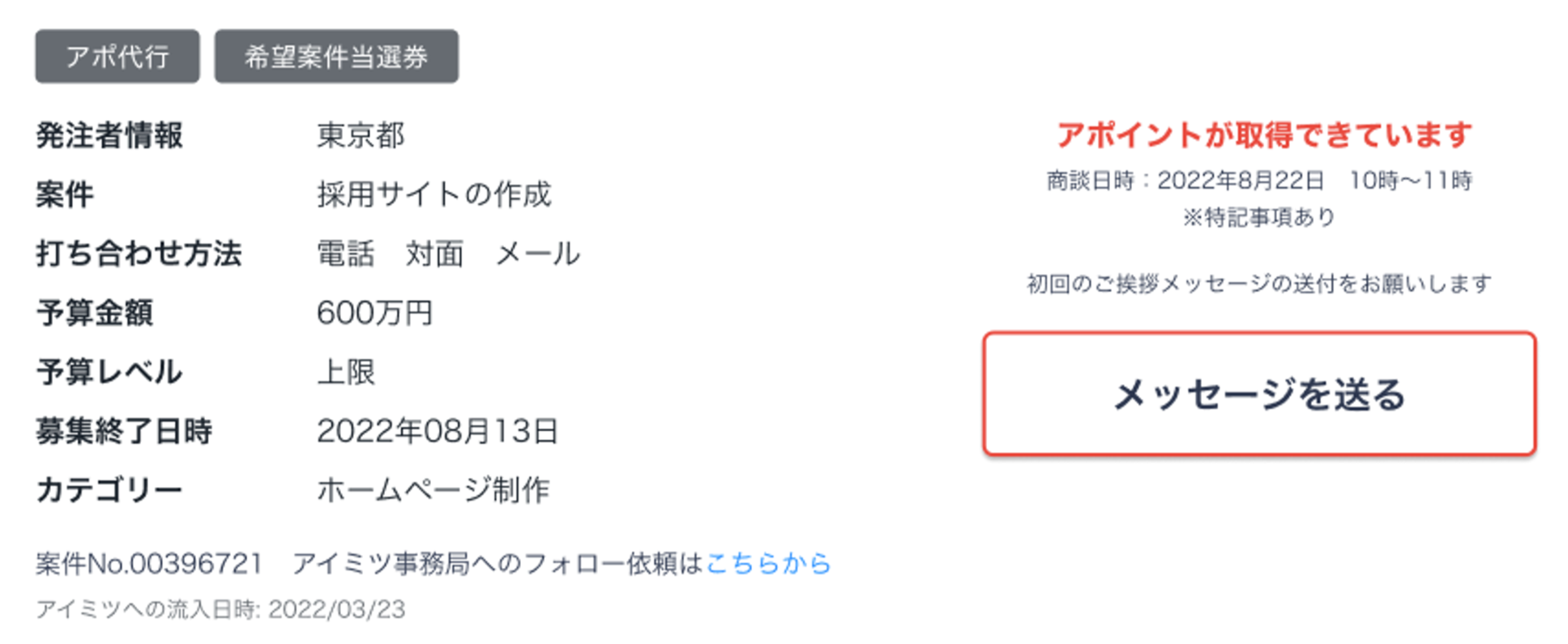1568x644 pixels.
Task: Open the こちらから follow-up request link
Action: point(768,563)
